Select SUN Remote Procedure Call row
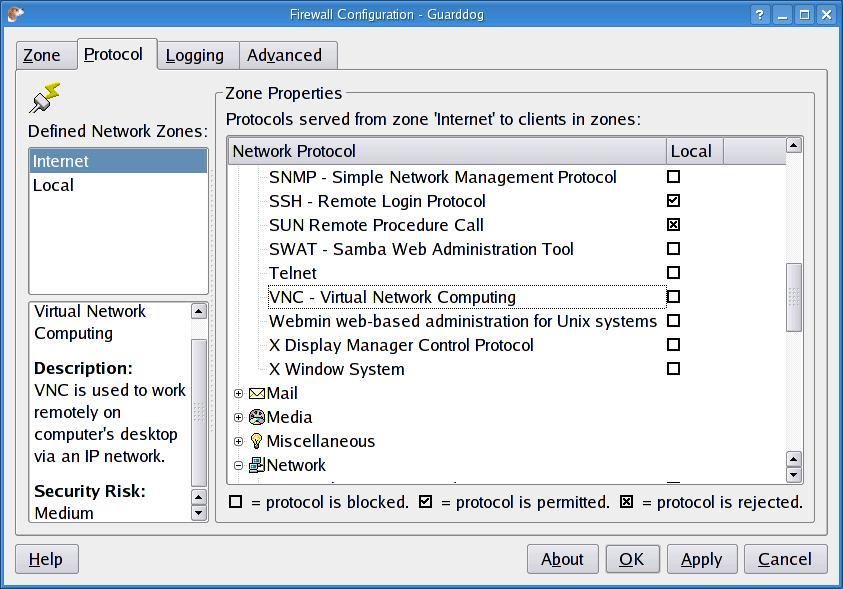 pyautogui.click(x=376, y=225)
